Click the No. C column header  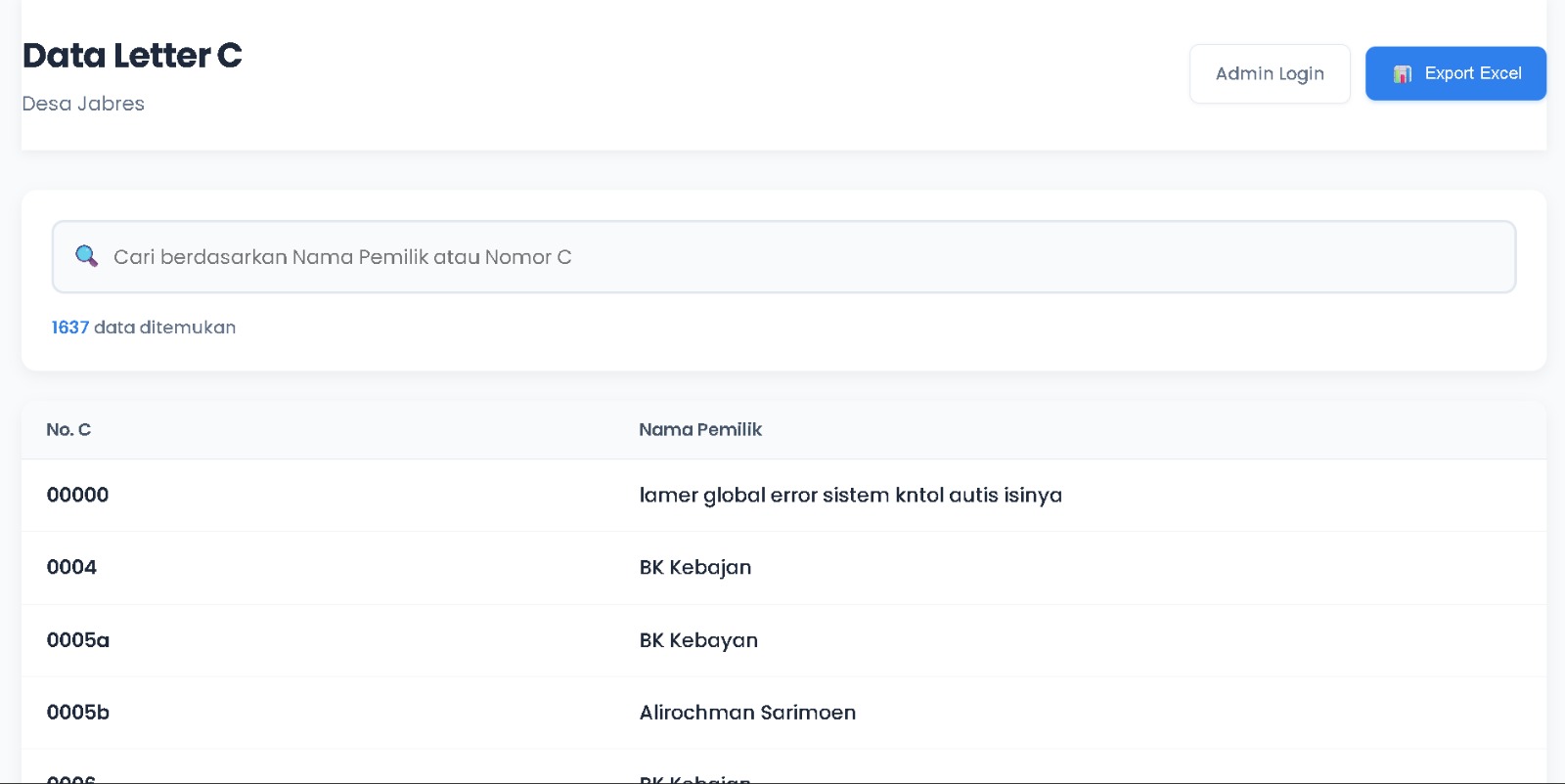pyautogui.click(x=68, y=429)
